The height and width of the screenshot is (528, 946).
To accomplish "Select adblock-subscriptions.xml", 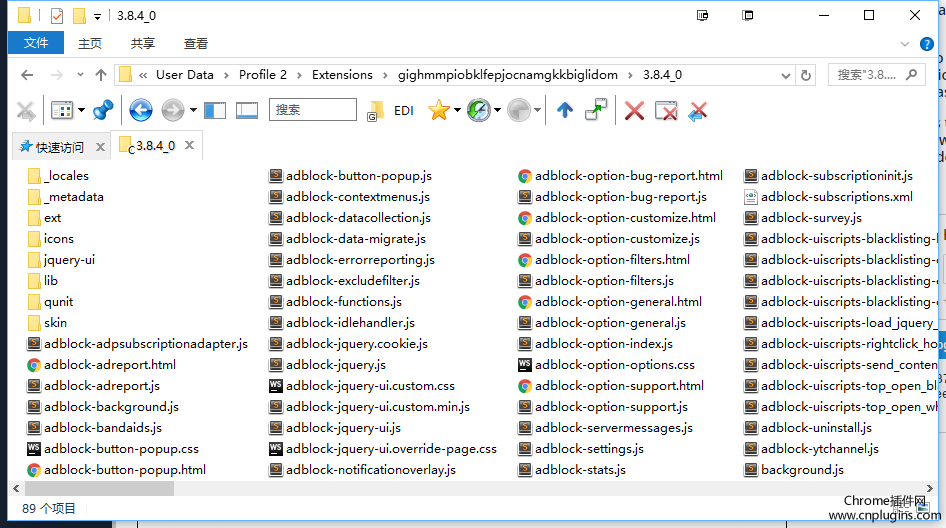I will (829, 197).
